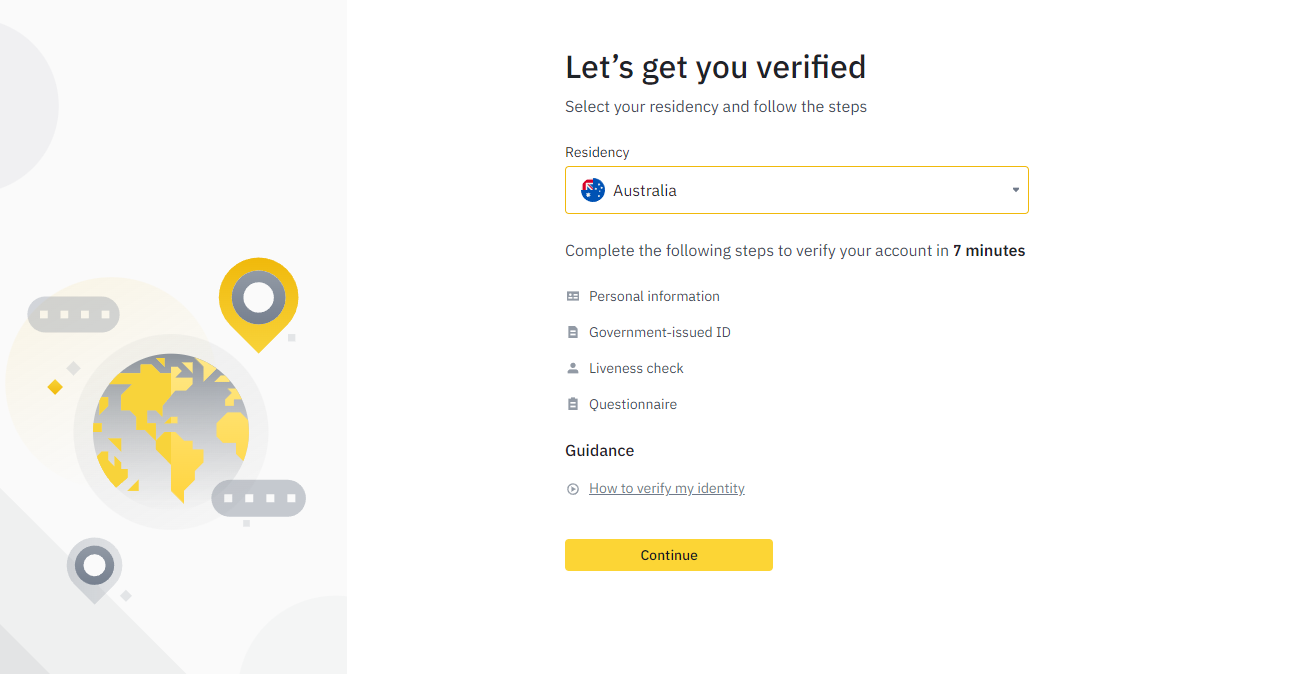Click the Personal information card icon
The width and height of the screenshot is (1316, 674).
573,296
